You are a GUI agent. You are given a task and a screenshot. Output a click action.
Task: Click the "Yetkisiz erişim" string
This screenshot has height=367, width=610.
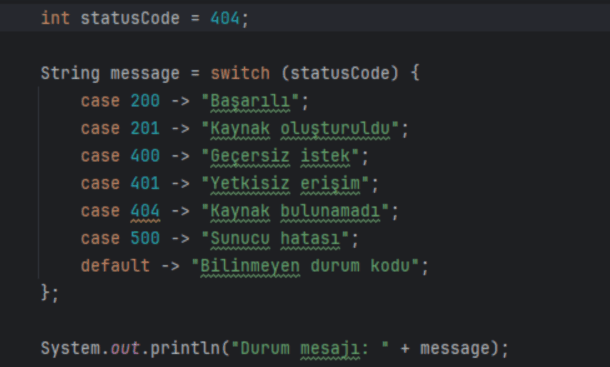pyautogui.click(x=285, y=184)
